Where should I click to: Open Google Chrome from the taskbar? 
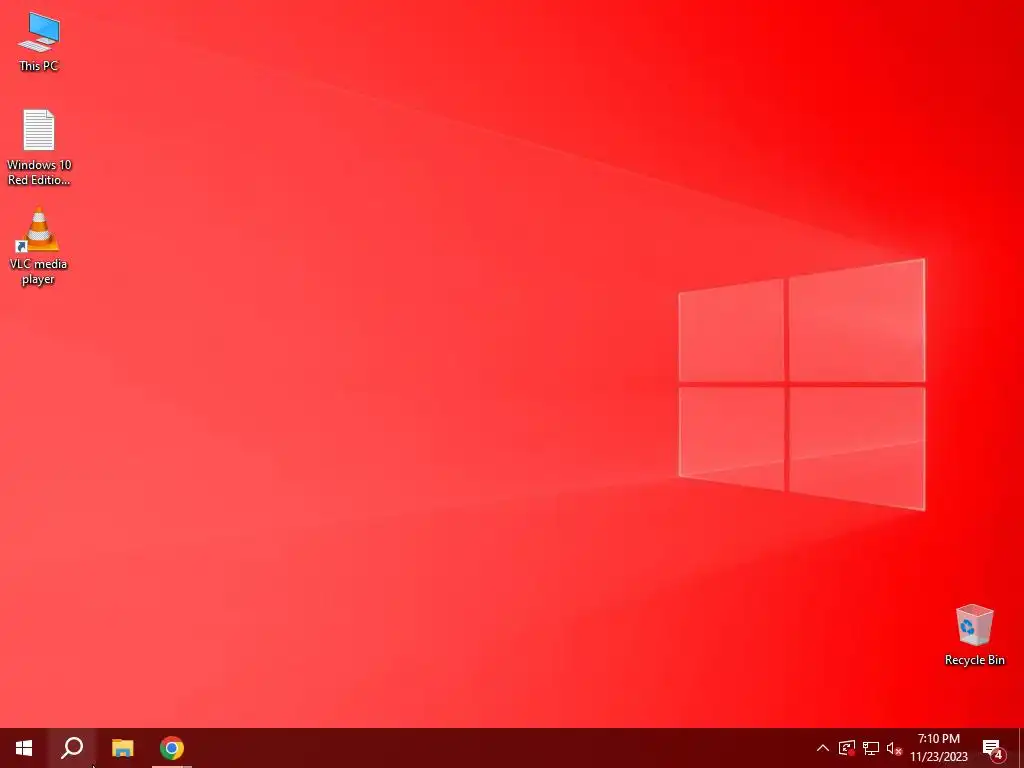172,748
